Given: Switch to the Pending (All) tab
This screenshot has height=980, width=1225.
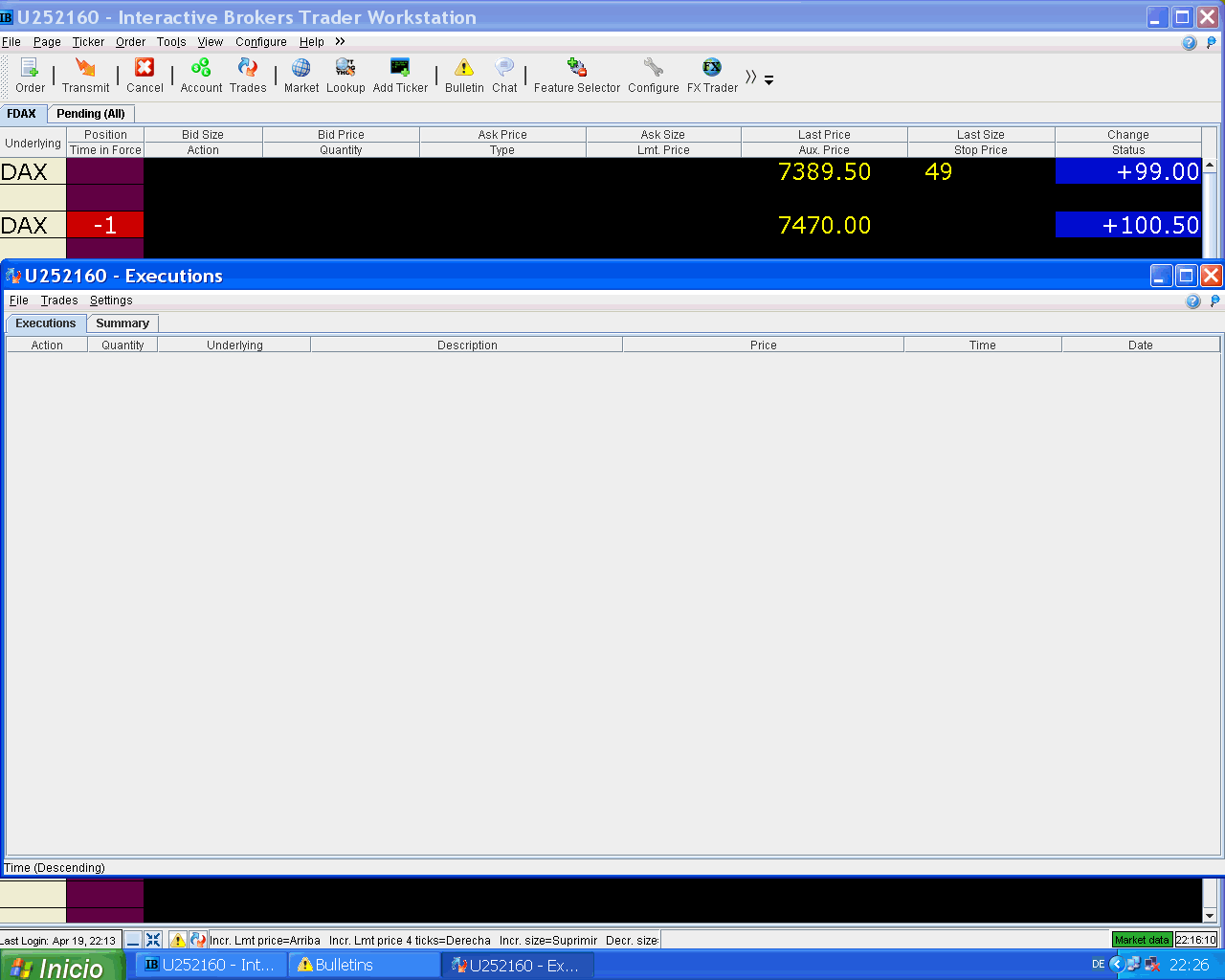Looking at the screenshot, I should point(91,114).
